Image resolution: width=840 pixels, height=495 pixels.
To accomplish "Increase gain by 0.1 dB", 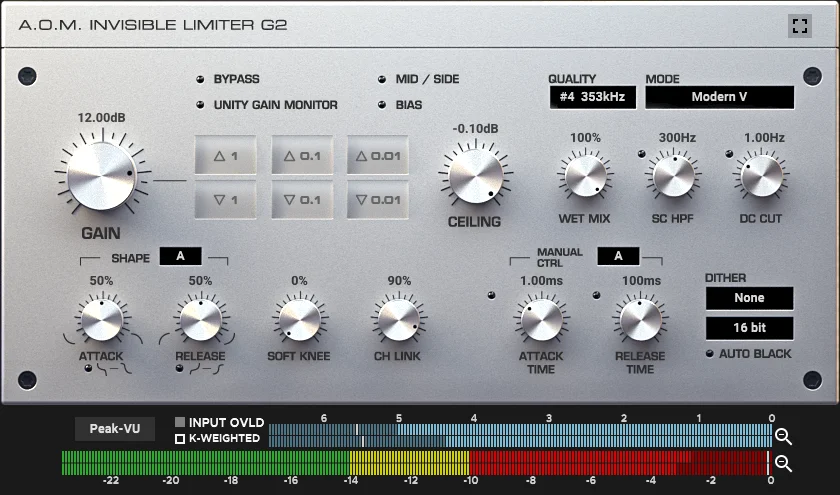I will (302, 155).
